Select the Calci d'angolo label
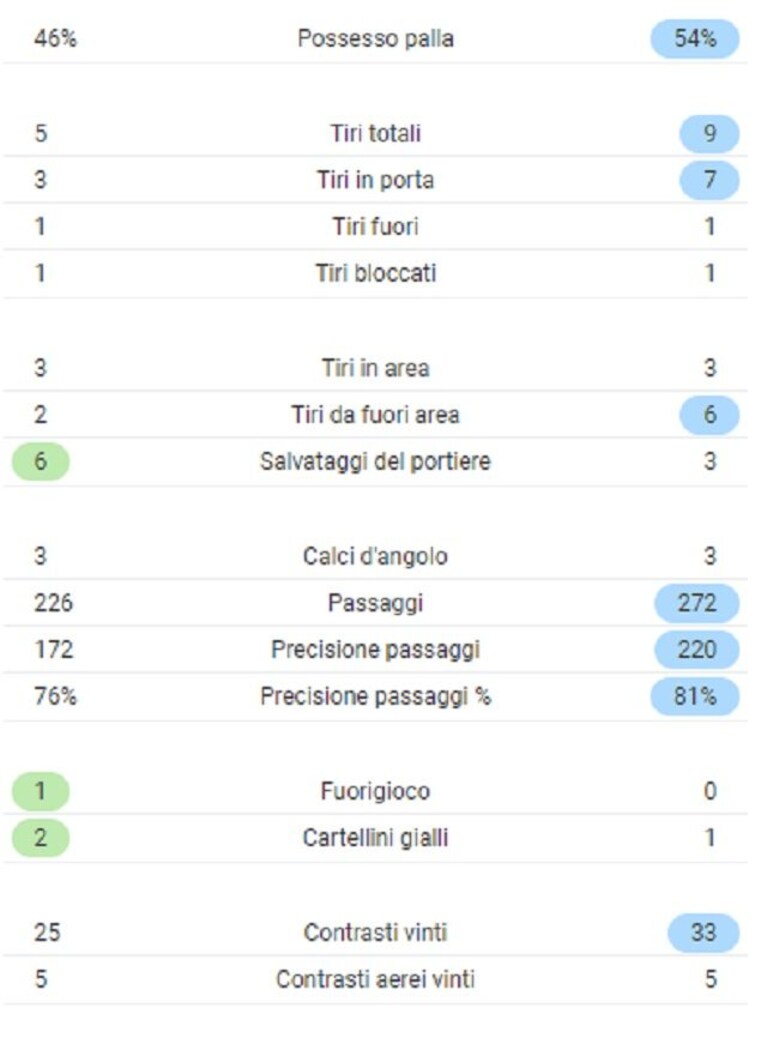Image resolution: width=767 pixels, height=1038 pixels. coord(375,556)
